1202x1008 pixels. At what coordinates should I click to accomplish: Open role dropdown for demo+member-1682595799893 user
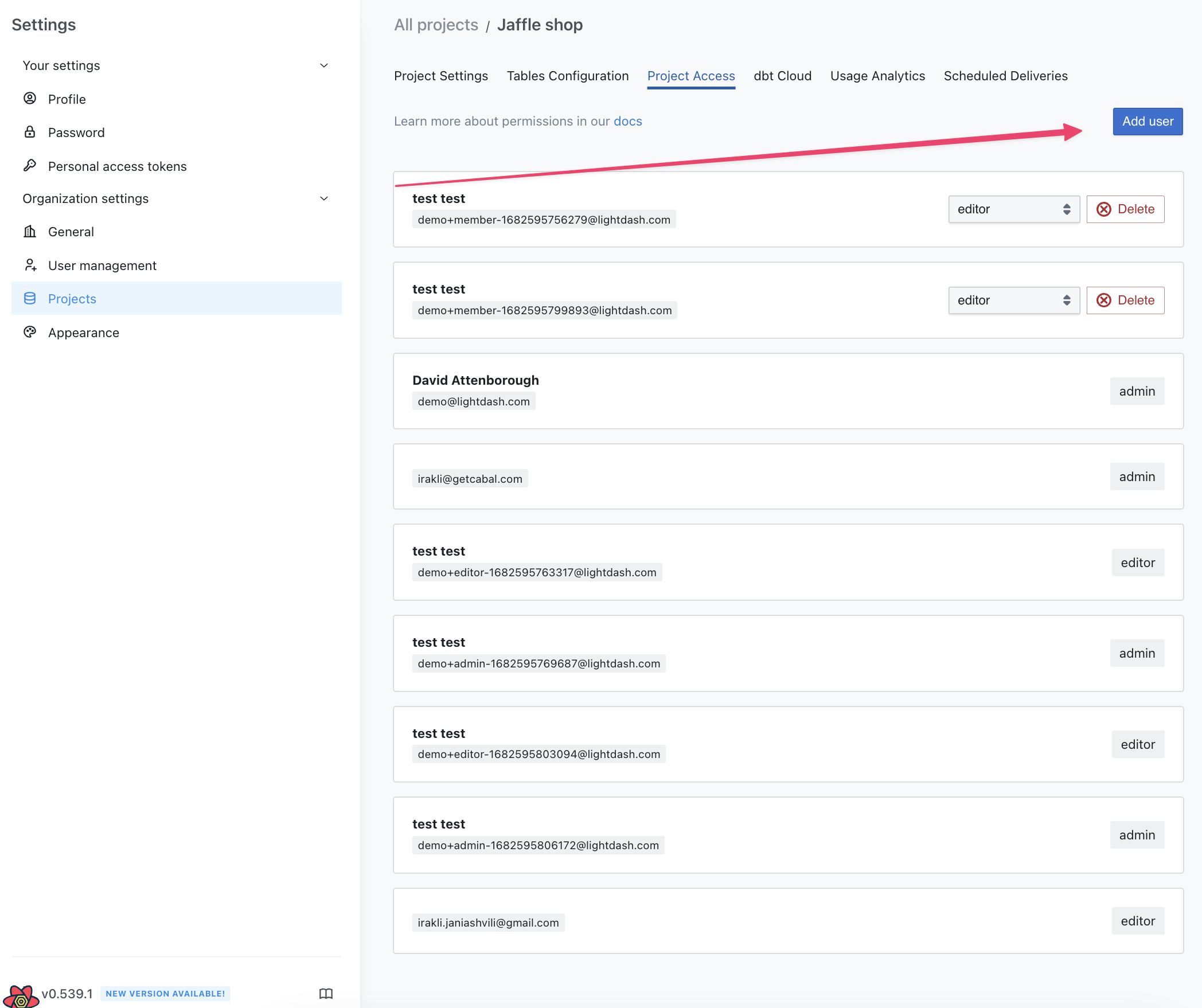pos(1013,300)
